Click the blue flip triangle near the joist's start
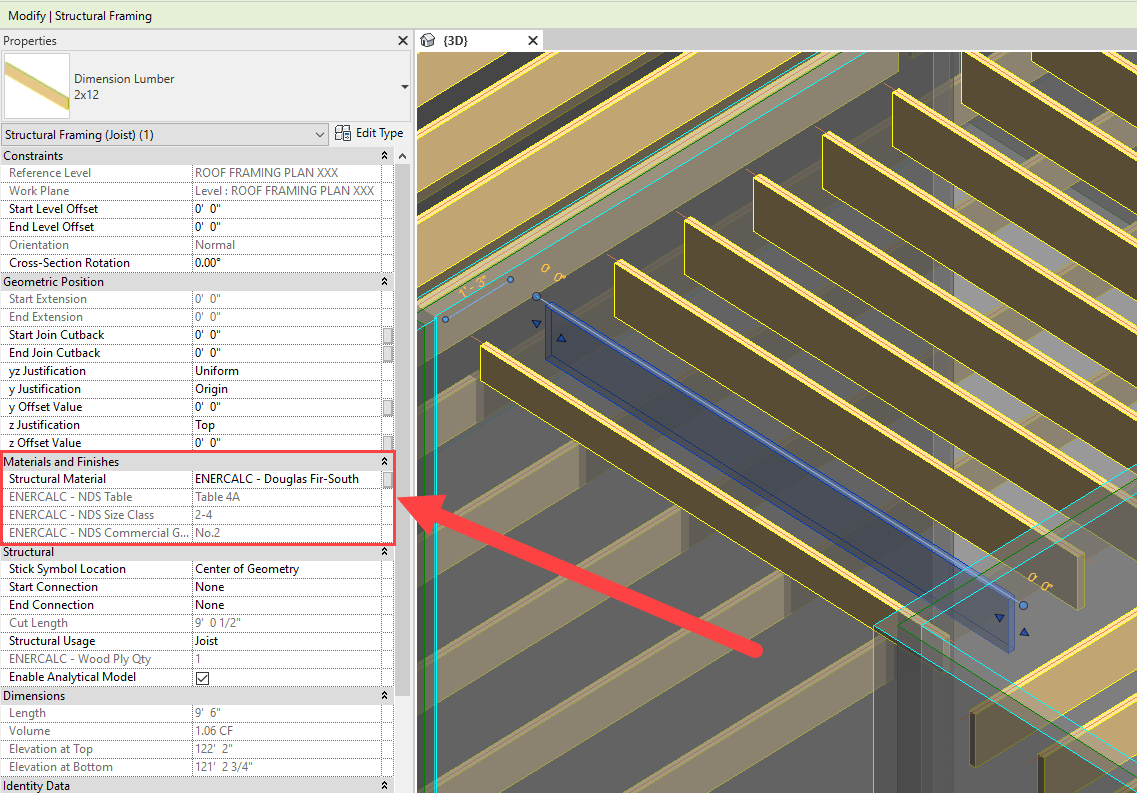Viewport: 1137px width, 793px height. pos(536,324)
